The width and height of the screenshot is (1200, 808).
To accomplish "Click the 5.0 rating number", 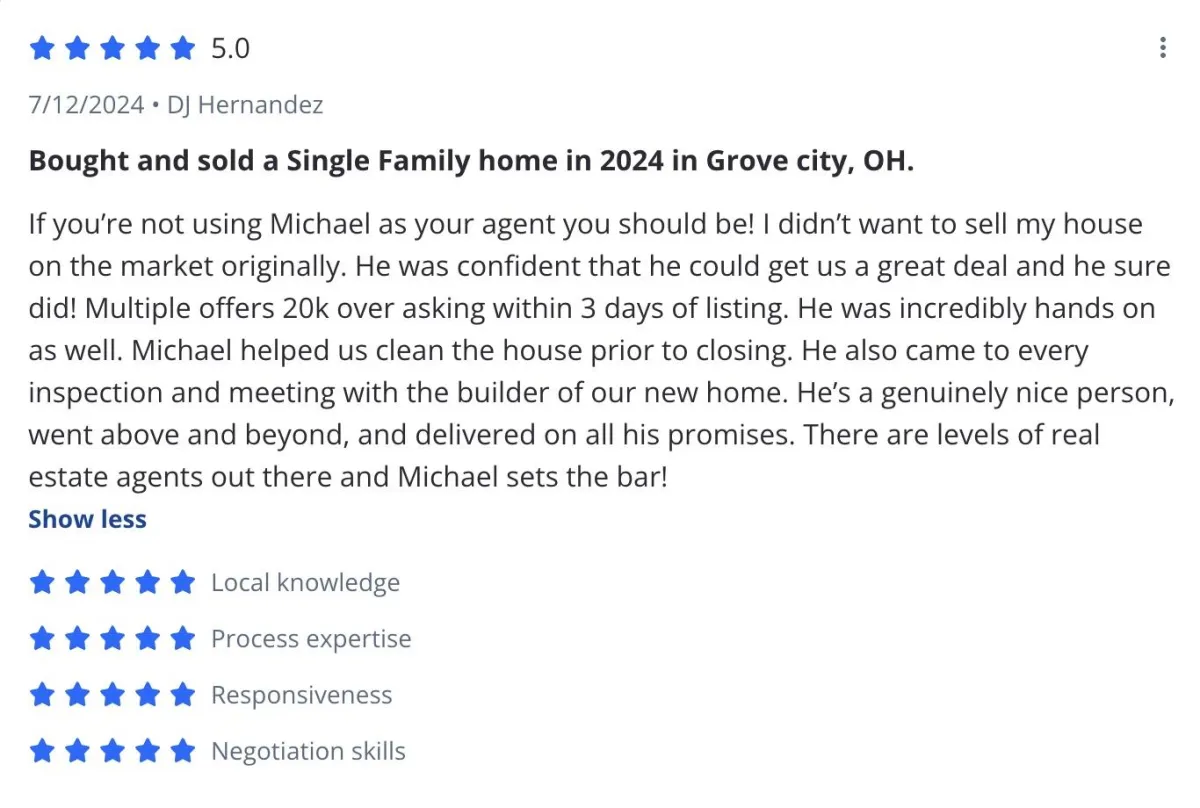I will [230, 48].
